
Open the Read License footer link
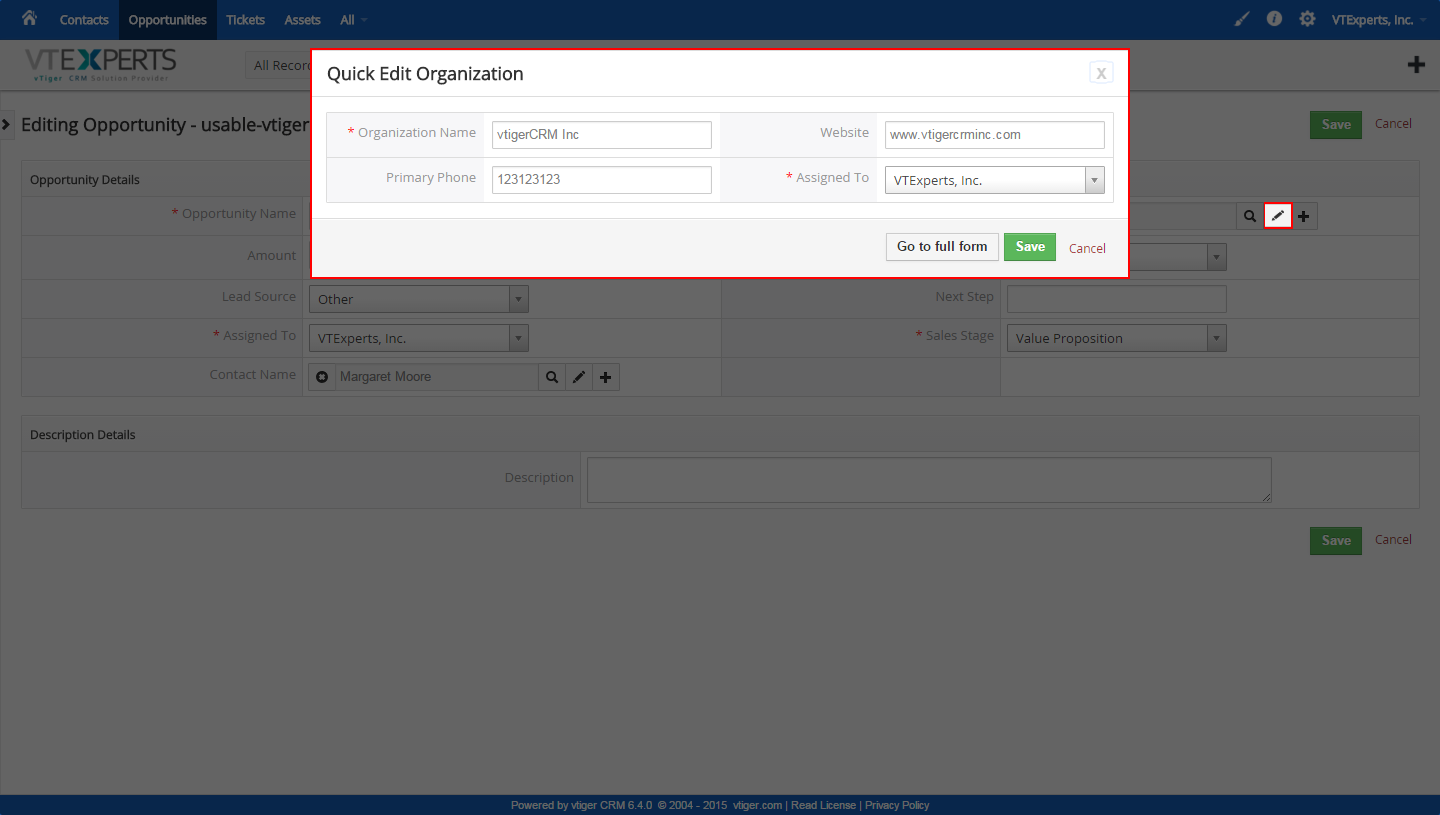(823, 805)
